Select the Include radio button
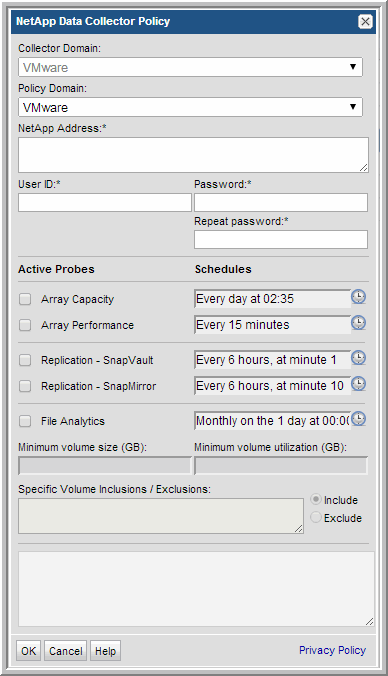Viewport: 388px width, 676px height. click(x=316, y=500)
